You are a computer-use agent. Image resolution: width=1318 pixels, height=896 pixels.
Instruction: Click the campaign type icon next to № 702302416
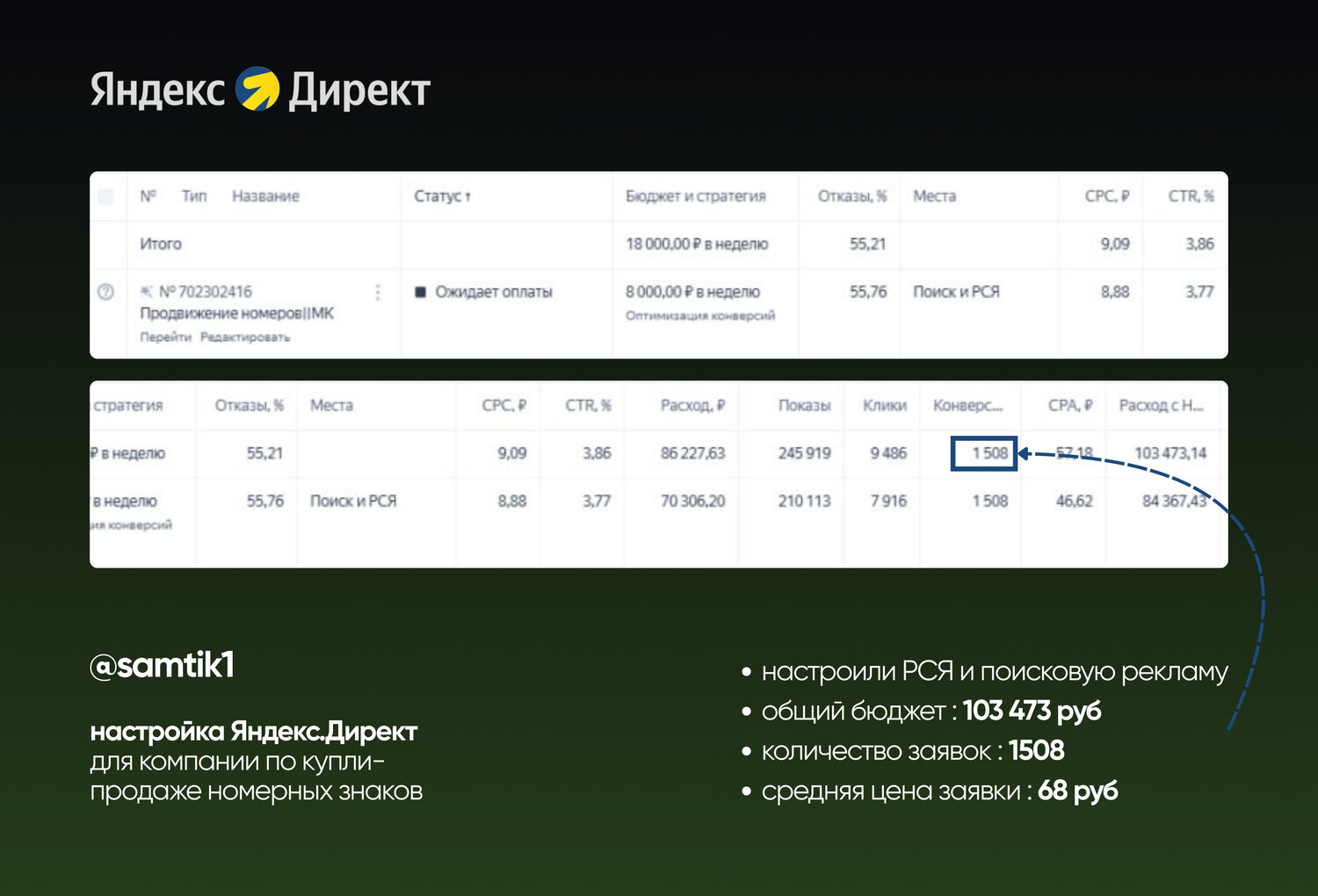coord(147,292)
